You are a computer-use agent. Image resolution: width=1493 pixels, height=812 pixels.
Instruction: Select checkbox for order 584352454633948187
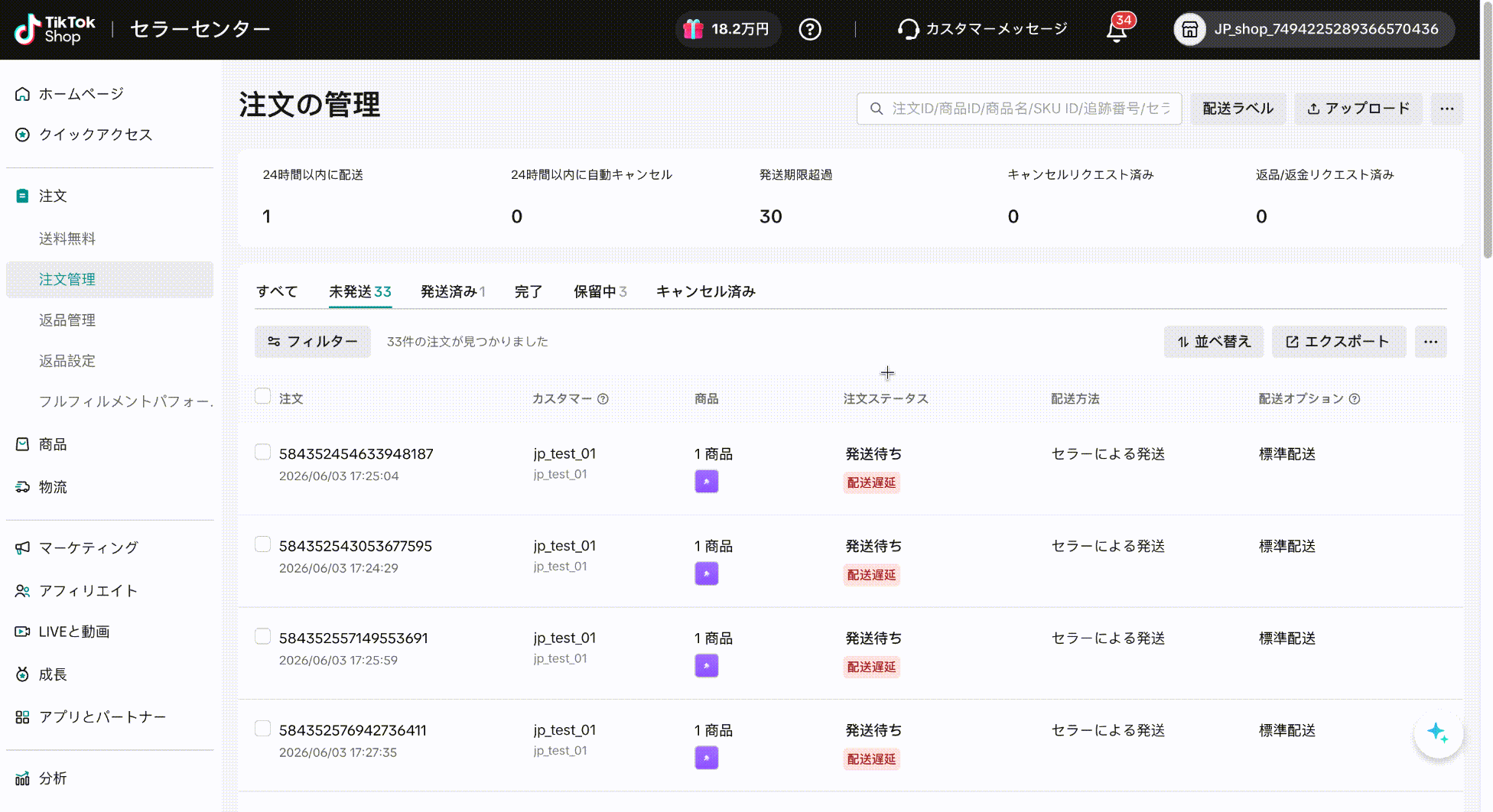coord(262,452)
